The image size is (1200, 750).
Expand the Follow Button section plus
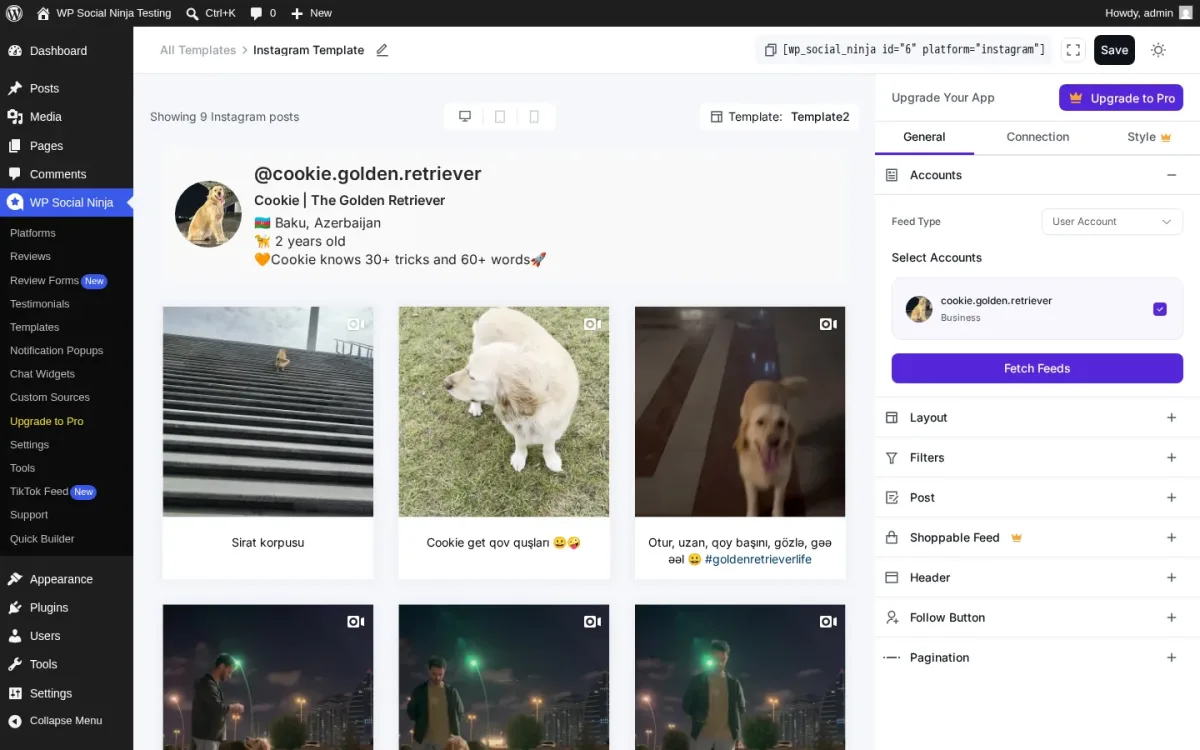click(x=1171, y=617)
